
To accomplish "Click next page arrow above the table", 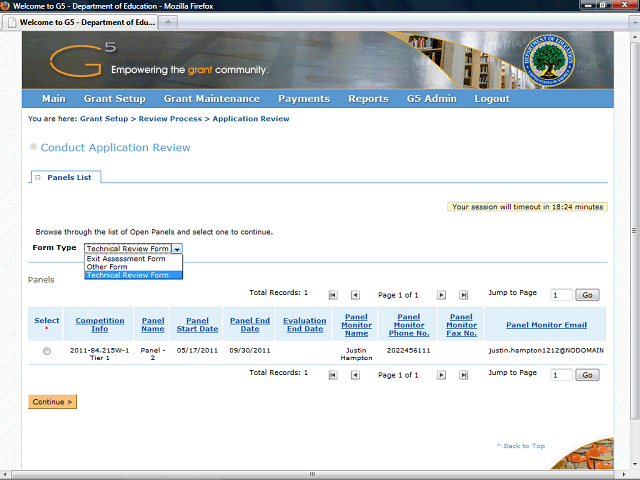I will pyautogui.click(x=439, y=295).
